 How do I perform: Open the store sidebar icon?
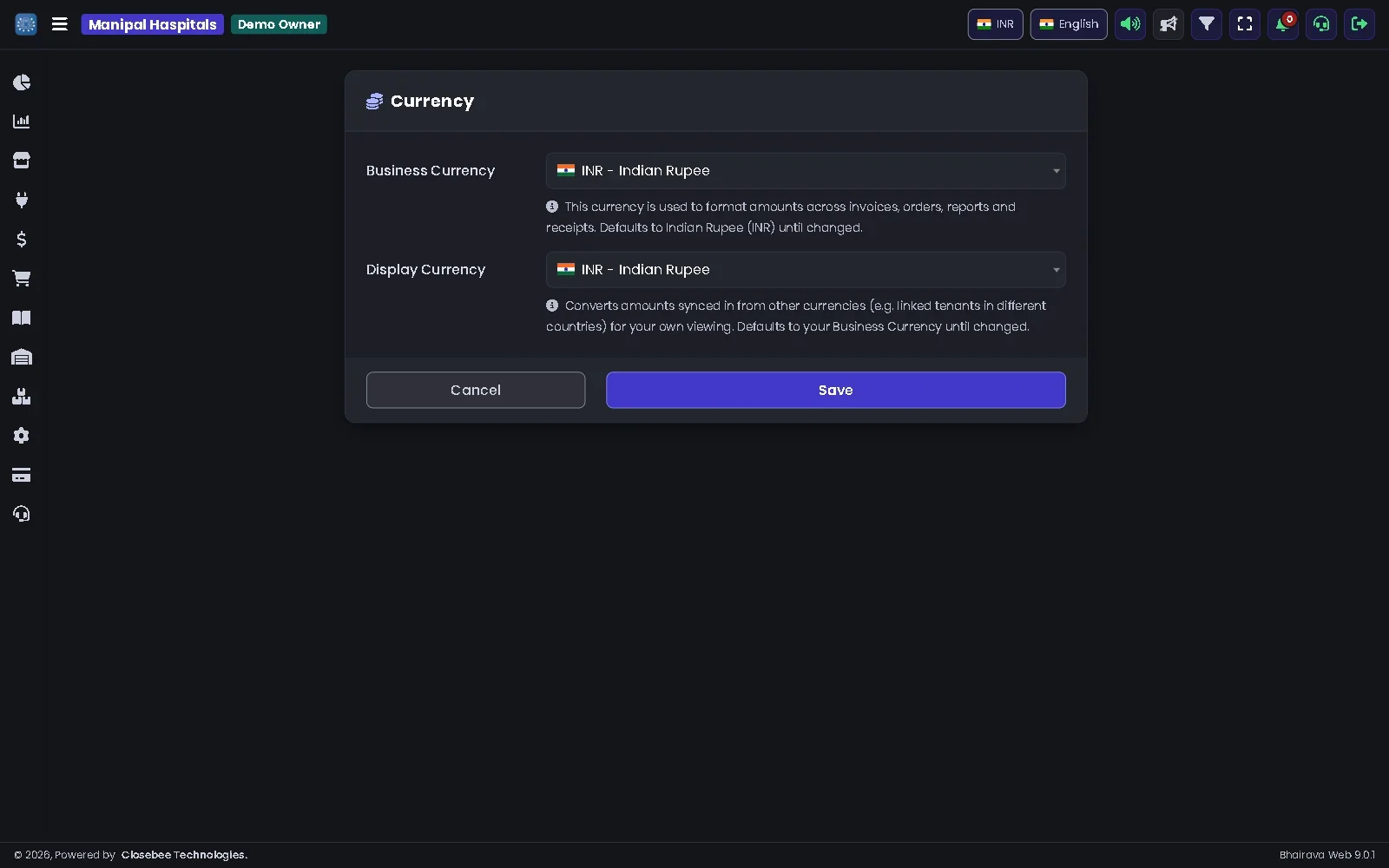point(22,161)
